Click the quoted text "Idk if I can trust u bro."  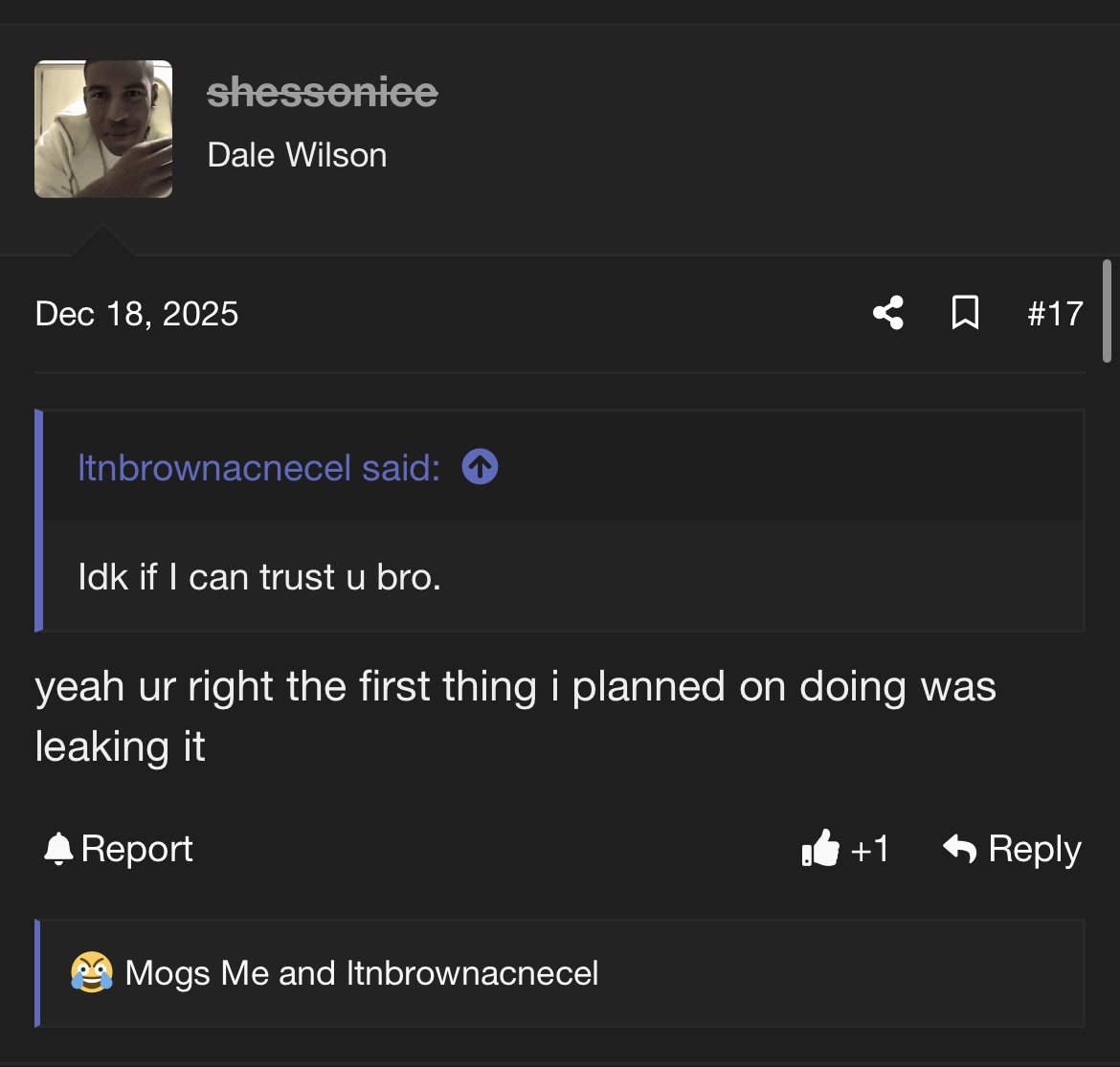pos(259,577)
